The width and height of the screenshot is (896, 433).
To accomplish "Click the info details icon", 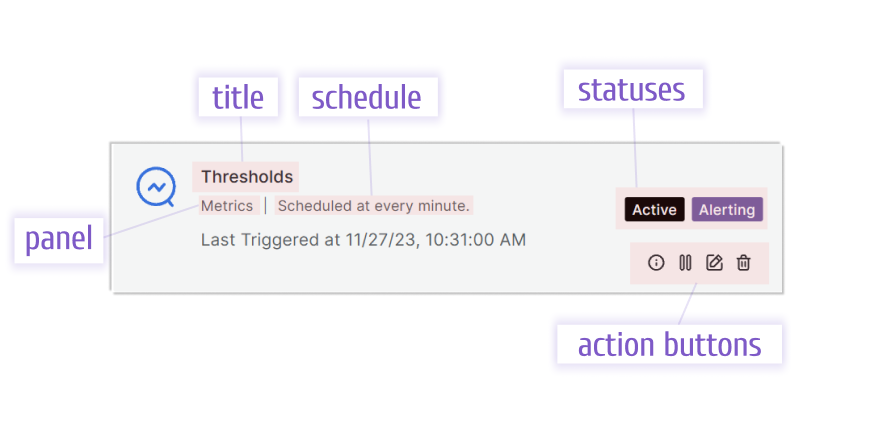I will 656,263.
